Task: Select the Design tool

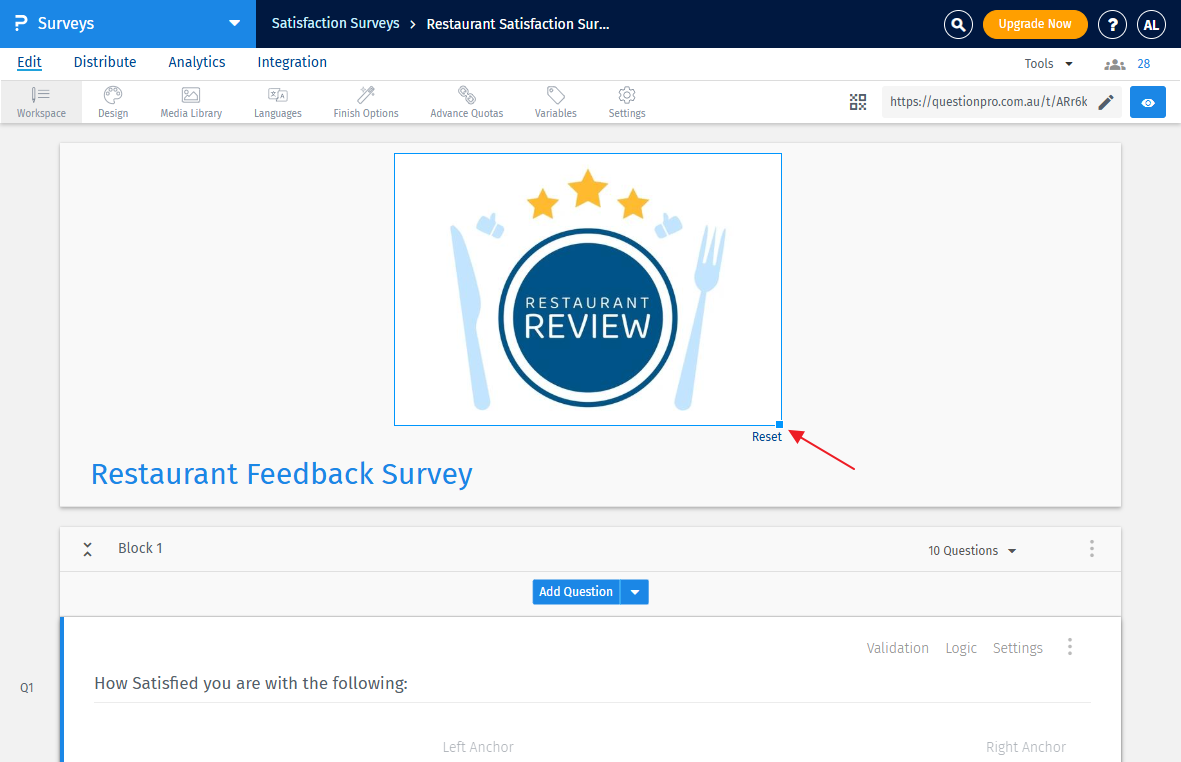Action: [x=112, y=101]
